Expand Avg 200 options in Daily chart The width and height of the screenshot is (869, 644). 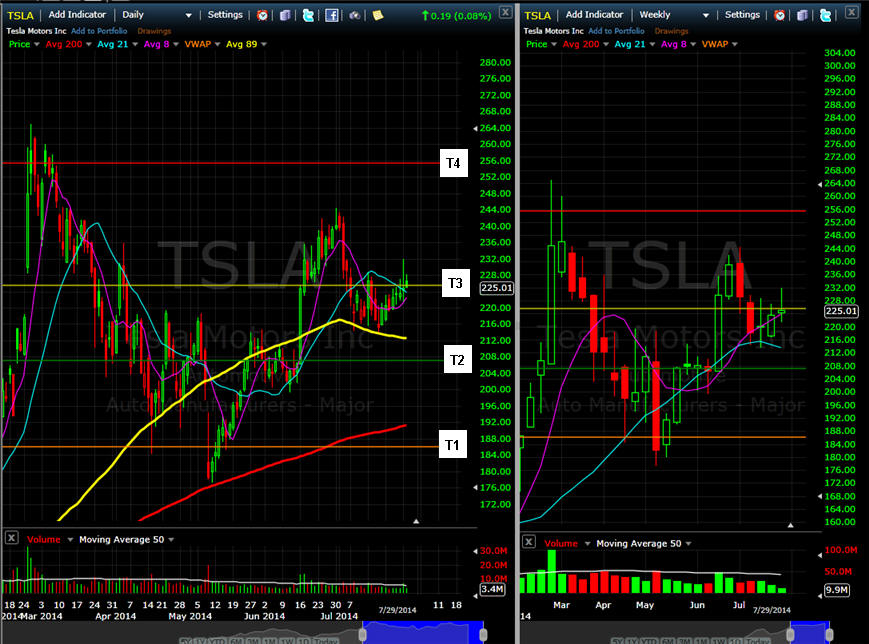click(89, 44)
